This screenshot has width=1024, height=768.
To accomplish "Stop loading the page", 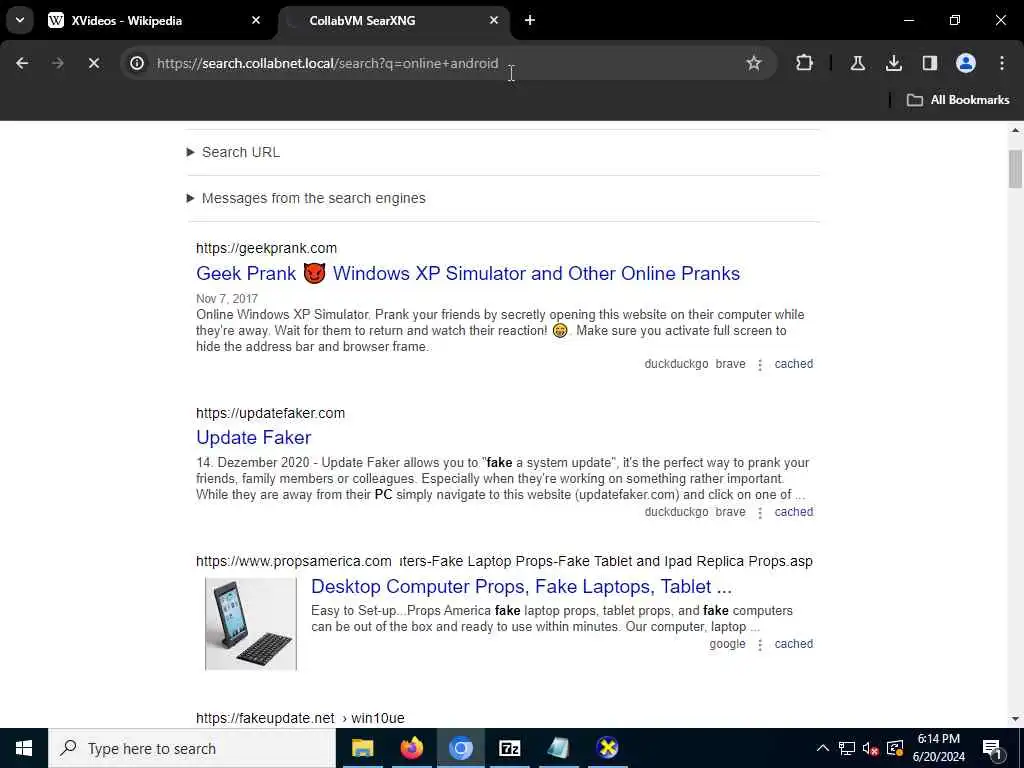I will (x=93, y=63).
